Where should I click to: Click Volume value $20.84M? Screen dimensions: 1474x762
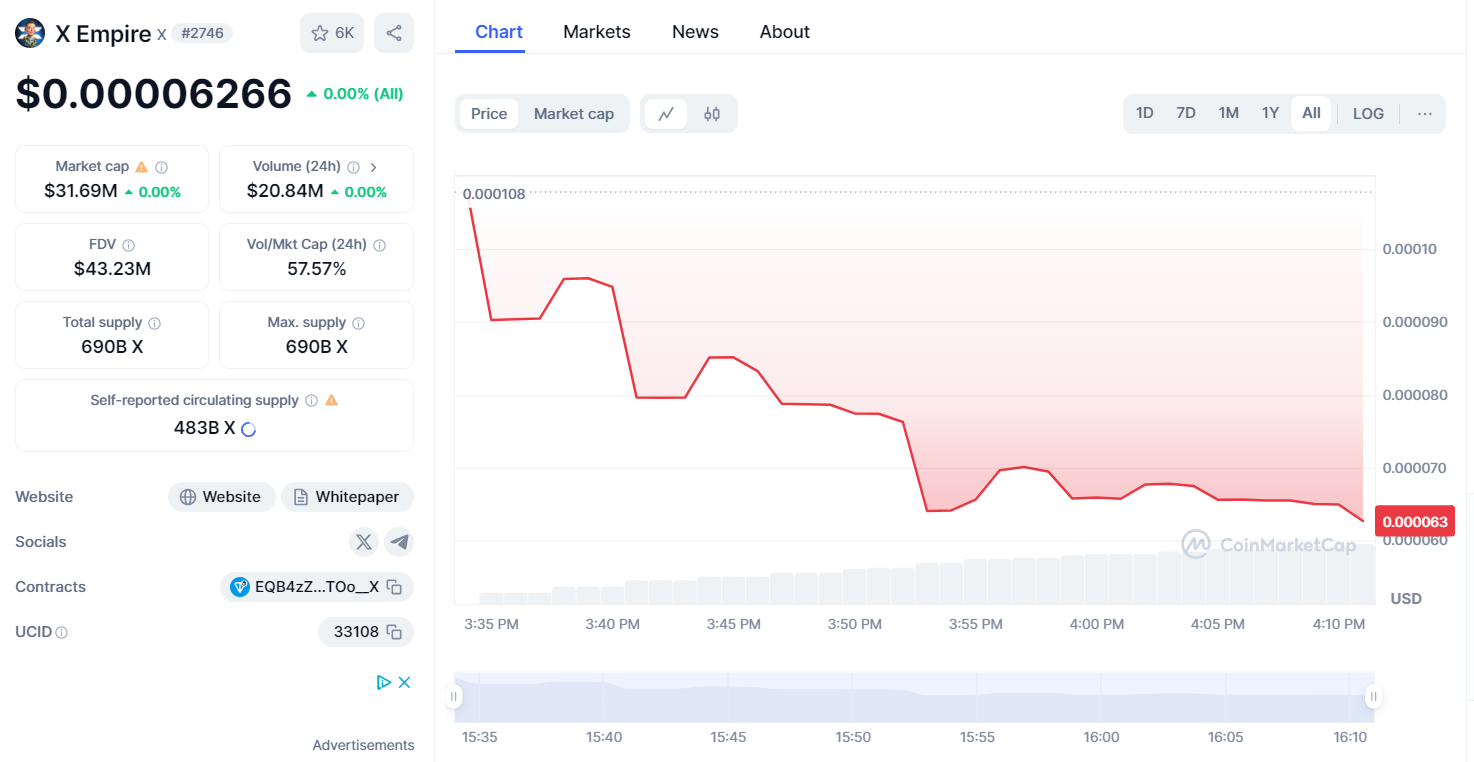pos(285,190)
